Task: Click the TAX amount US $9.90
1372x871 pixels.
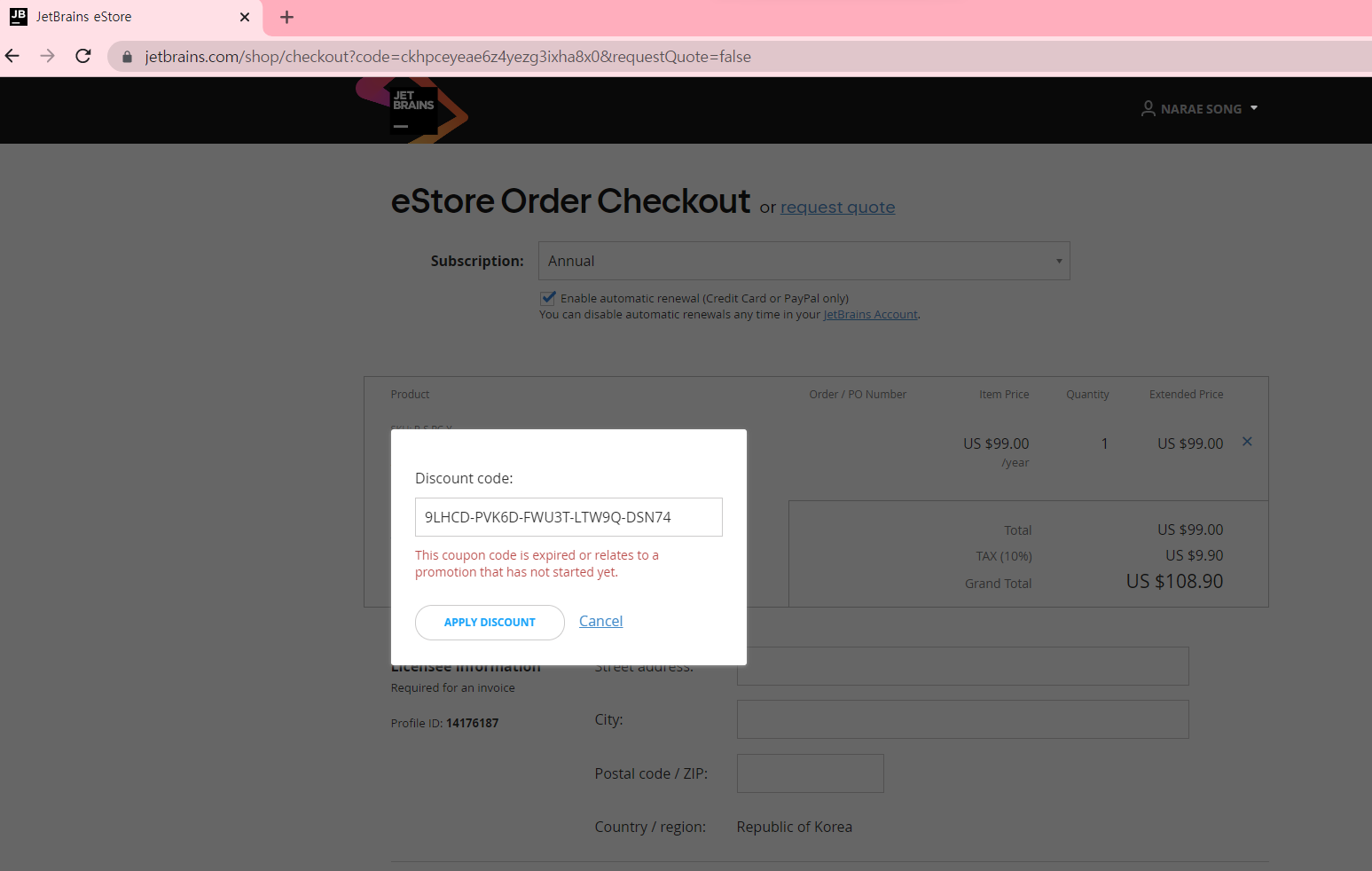Action: [1194, 555]
